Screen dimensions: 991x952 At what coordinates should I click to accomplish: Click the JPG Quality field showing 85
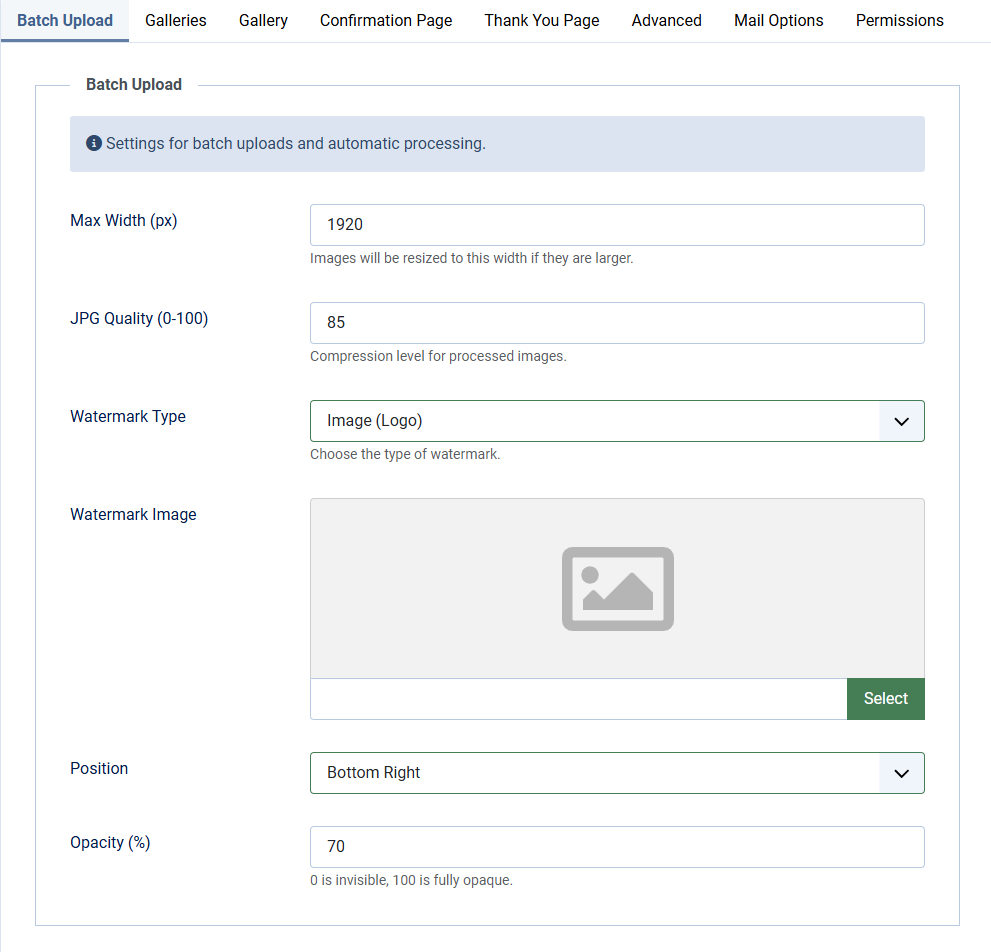click(x=617, y=323)
